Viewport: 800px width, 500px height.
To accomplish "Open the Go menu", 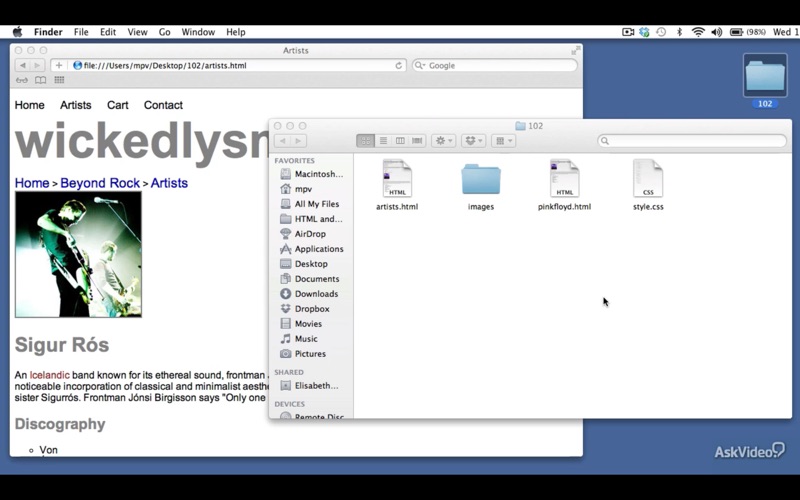I will 164,32.
